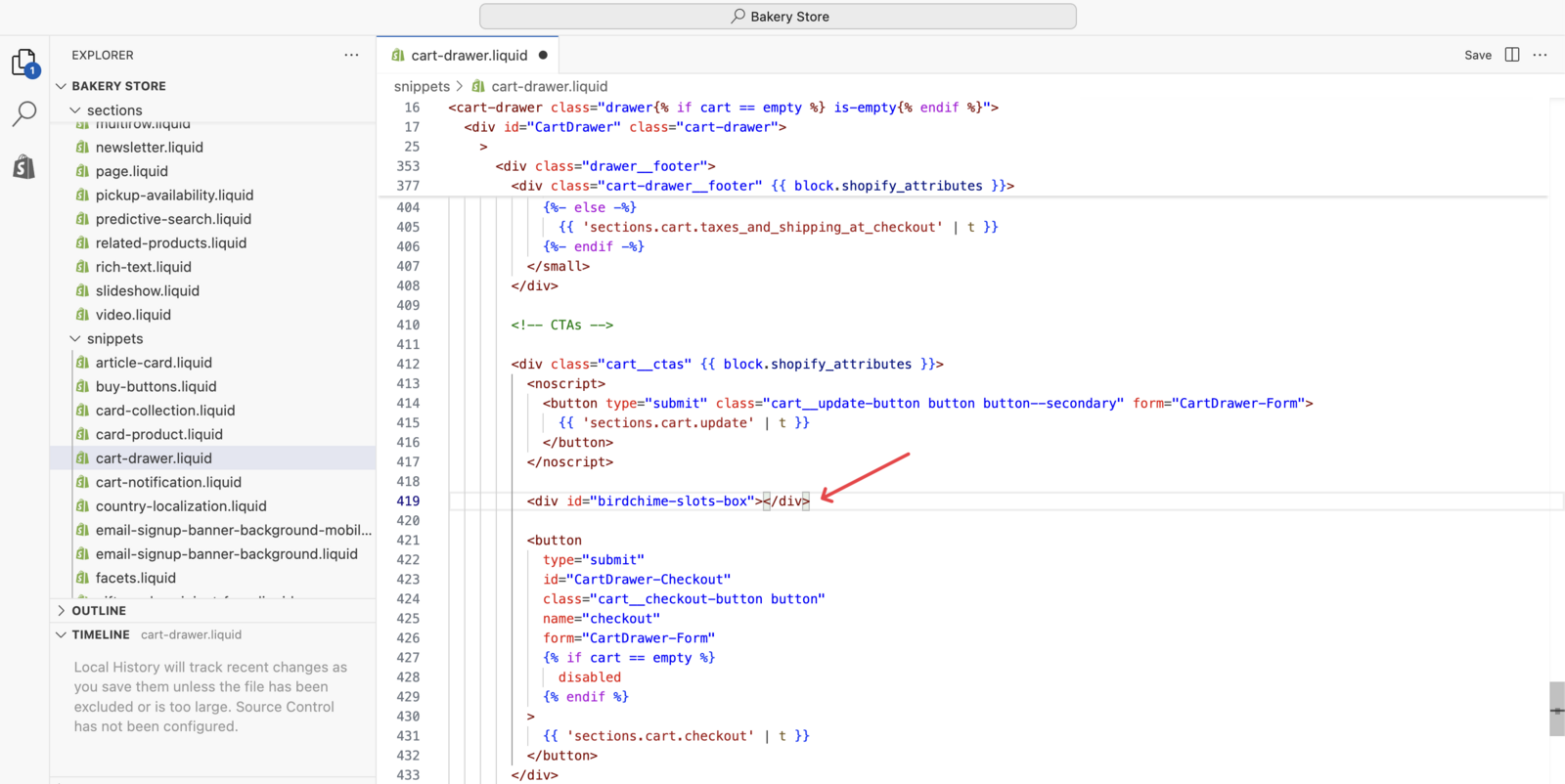Click the unsaved dot on cart-drawer.liquid tab
This screenshot has width=1565, height=784.
[x=543, y=55]
